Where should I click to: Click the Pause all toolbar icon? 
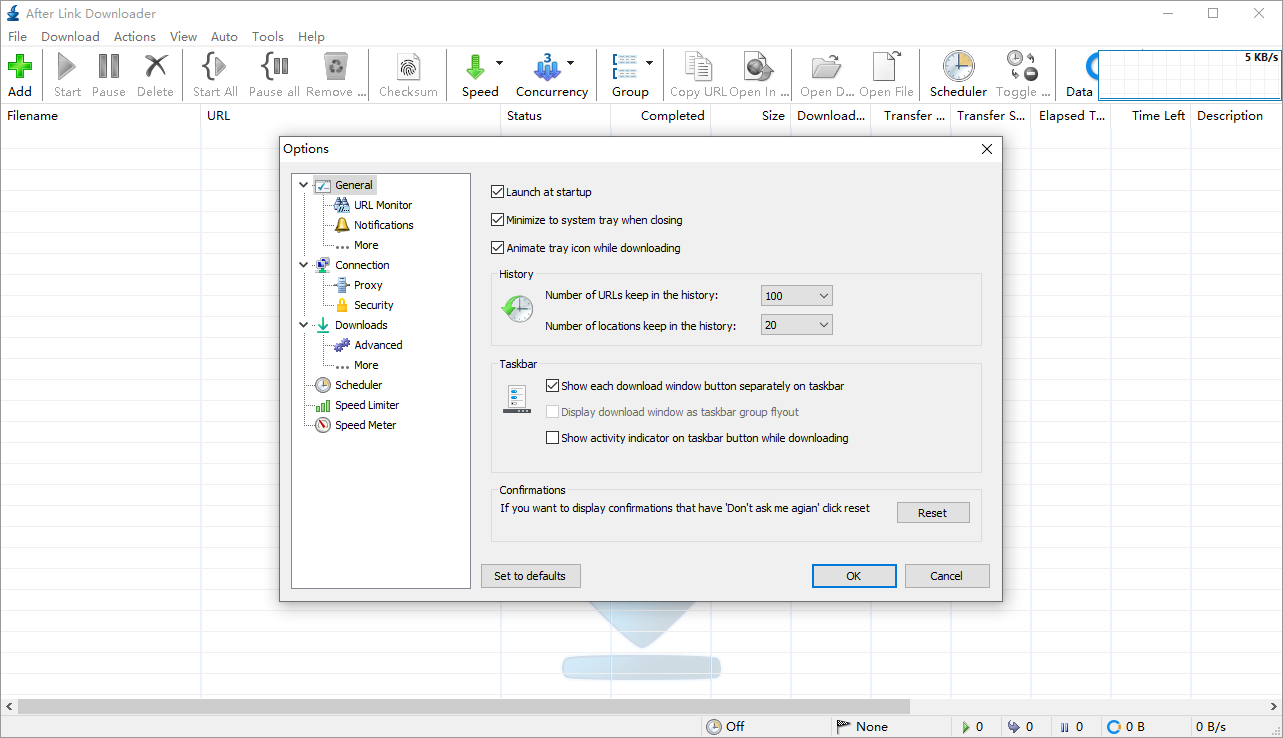tap(274, 67)
